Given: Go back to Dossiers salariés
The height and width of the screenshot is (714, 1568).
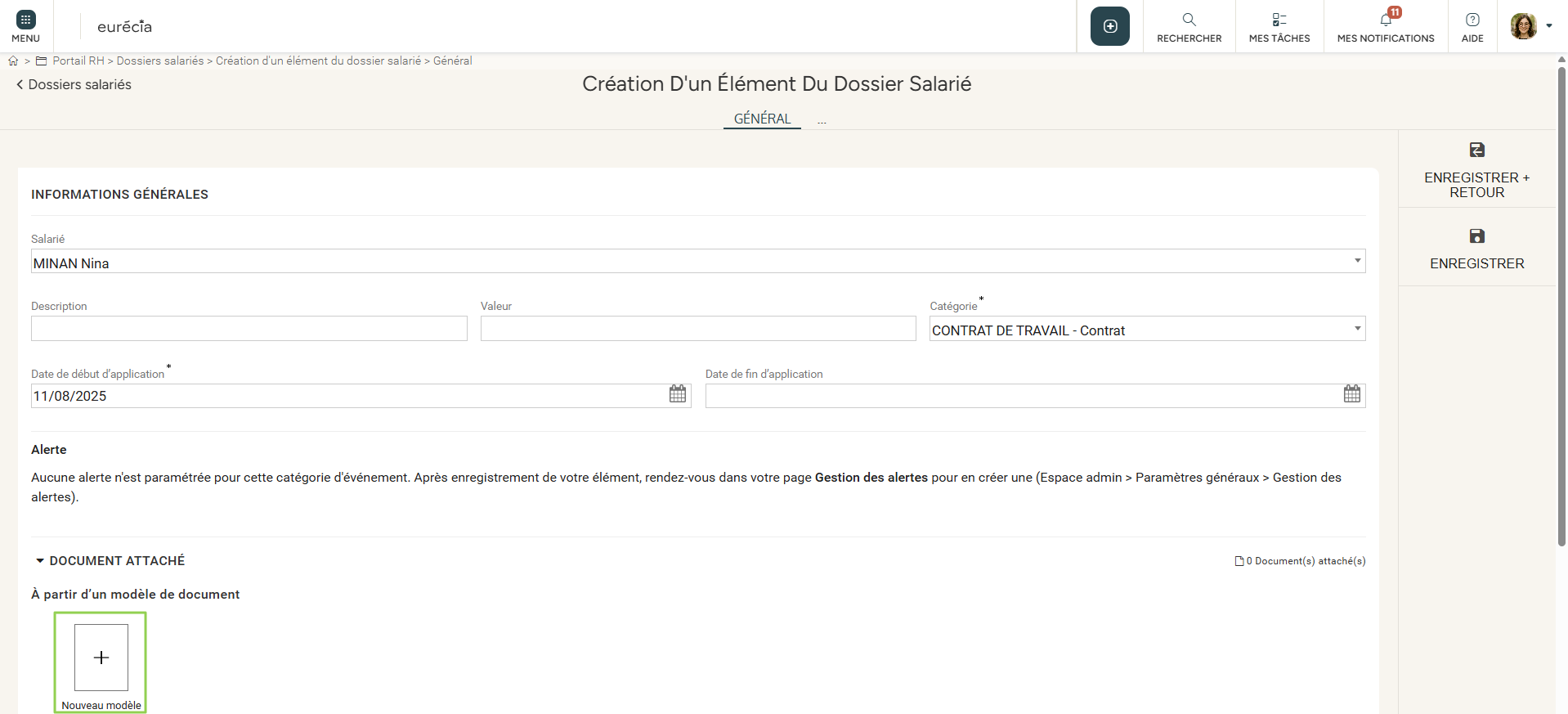Looking at the screenshot, I should [74, 85].
